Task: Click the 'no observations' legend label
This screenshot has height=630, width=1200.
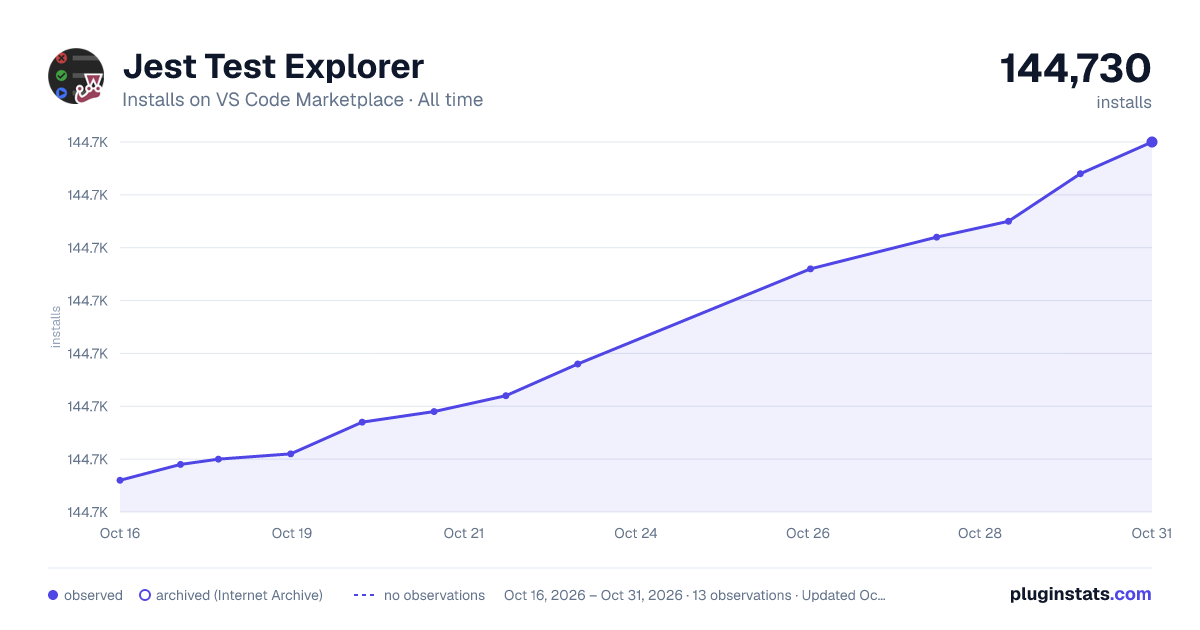Action: (434, 595)
